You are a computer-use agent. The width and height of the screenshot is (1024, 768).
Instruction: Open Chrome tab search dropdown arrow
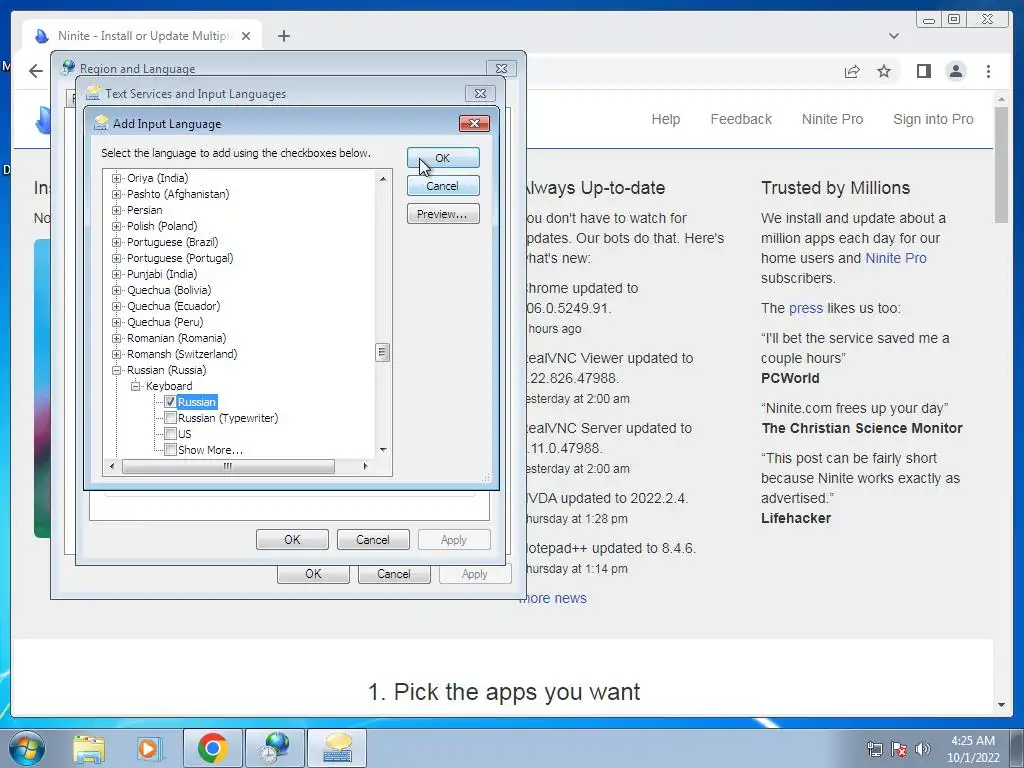pos(894,36)
